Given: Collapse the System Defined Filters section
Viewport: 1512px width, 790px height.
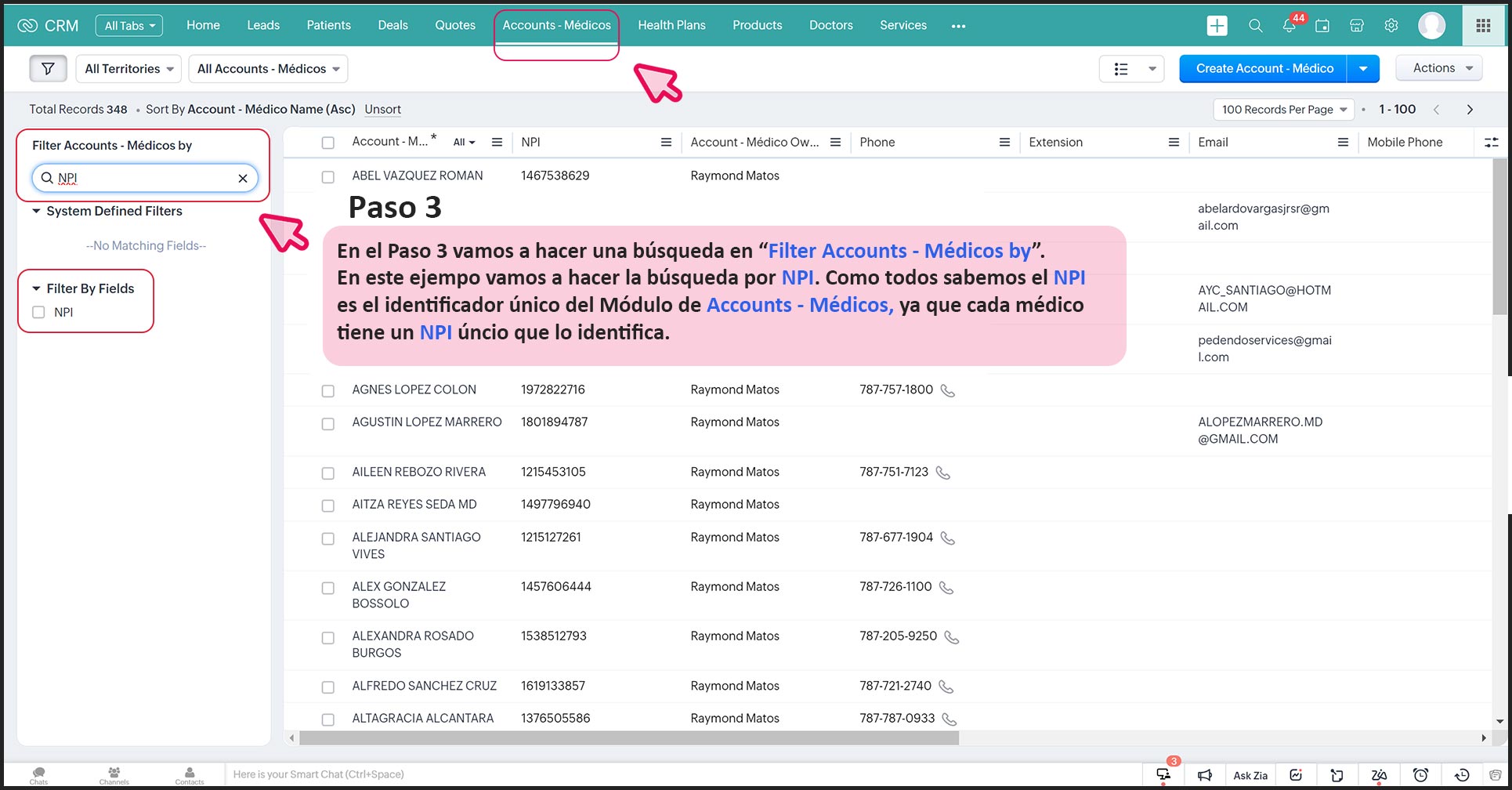Looking at the screenshot, I should click(36, 212).
